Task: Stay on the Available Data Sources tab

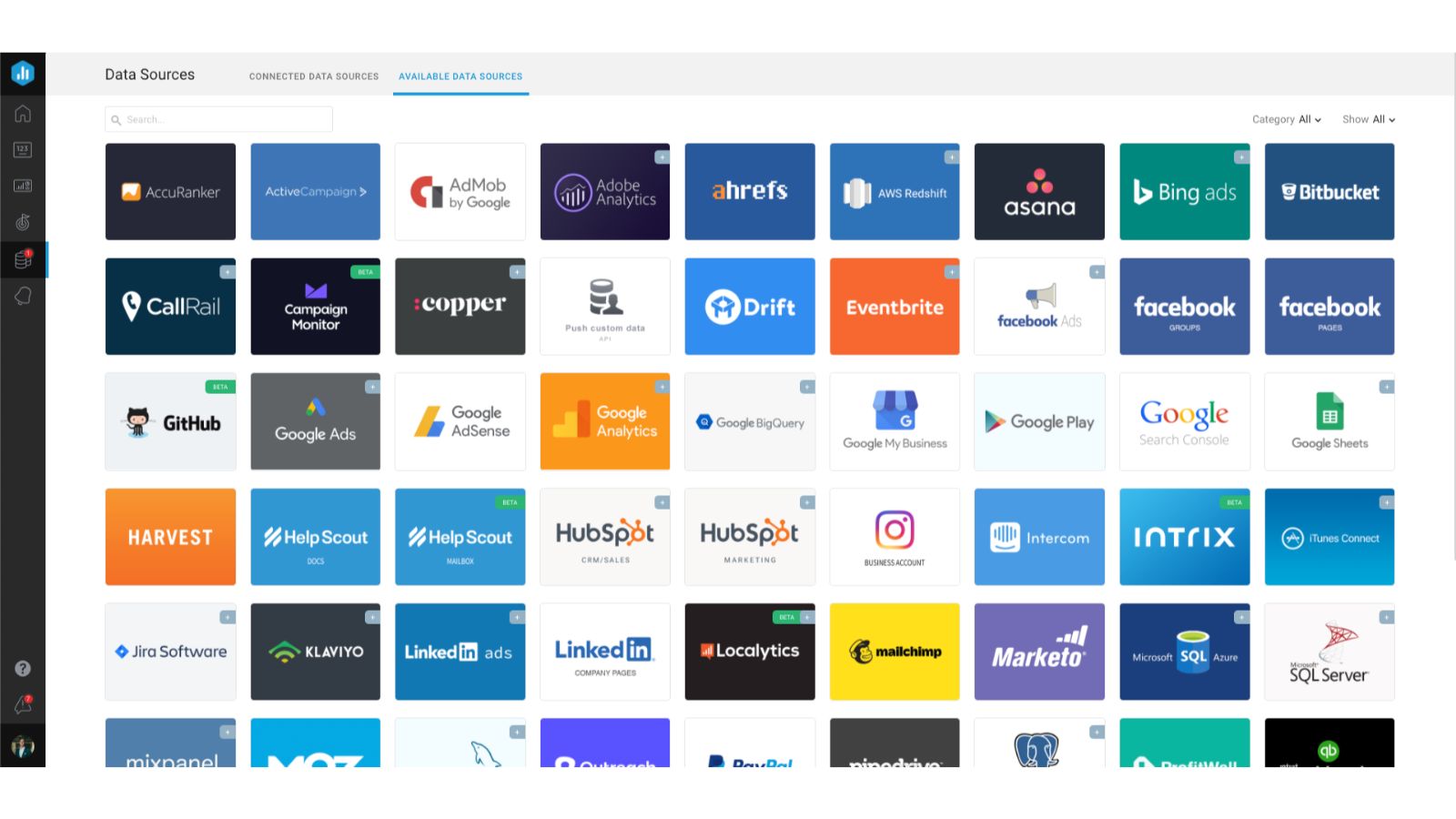Action: pyautogui.click(x=460, y=76)
